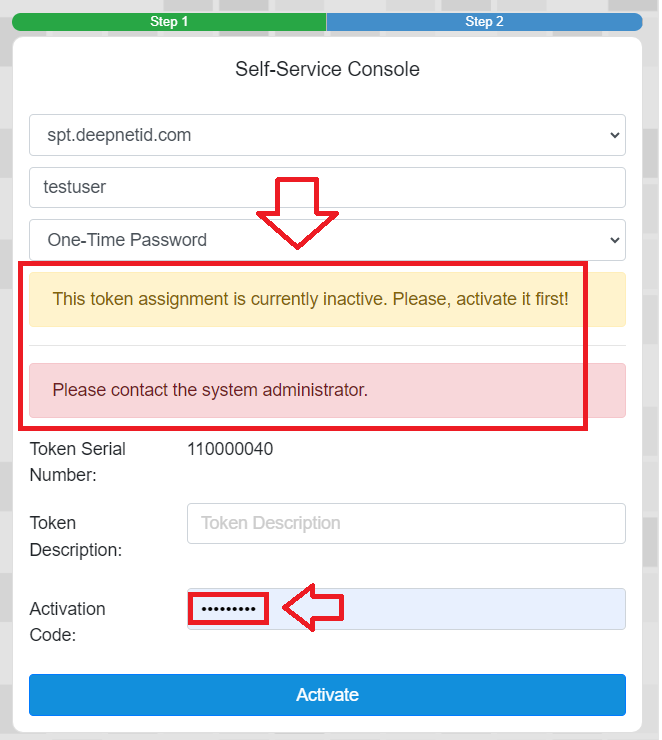Click the Token Serial Number label

78,462
